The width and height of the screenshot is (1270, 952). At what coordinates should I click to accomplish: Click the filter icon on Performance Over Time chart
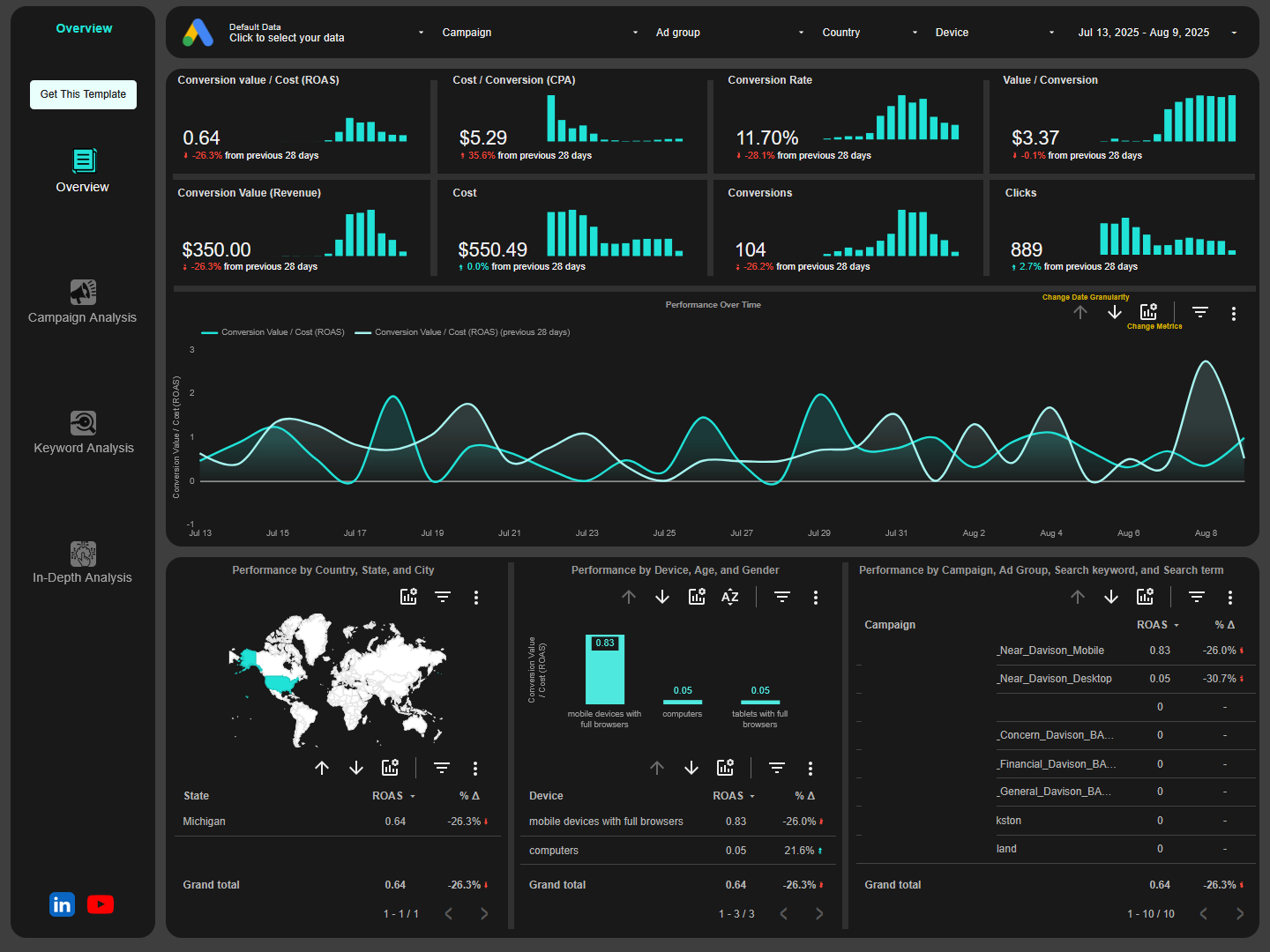point(1200,311)
